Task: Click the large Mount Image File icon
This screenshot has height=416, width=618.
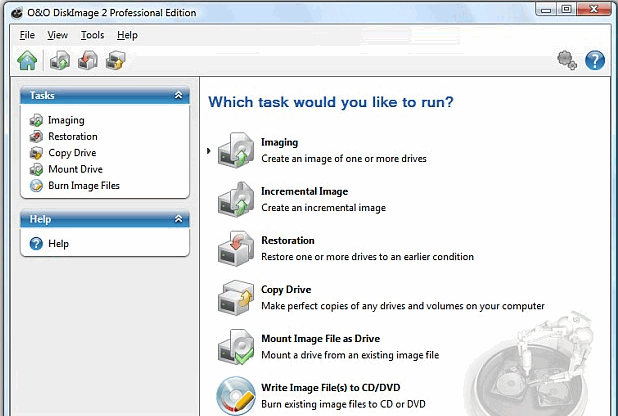Action: 236,347
